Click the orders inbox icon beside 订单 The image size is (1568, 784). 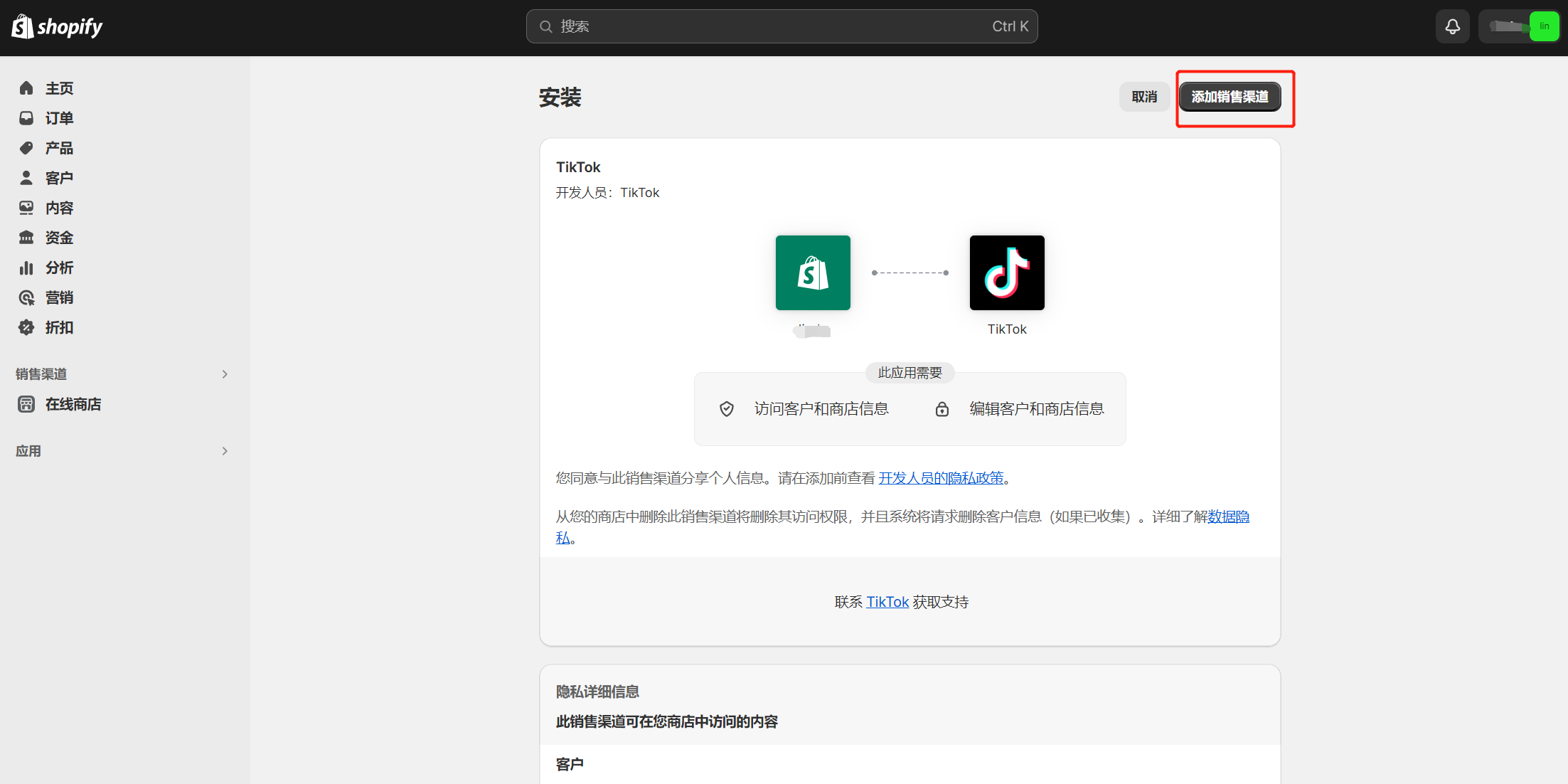point(26,118)
